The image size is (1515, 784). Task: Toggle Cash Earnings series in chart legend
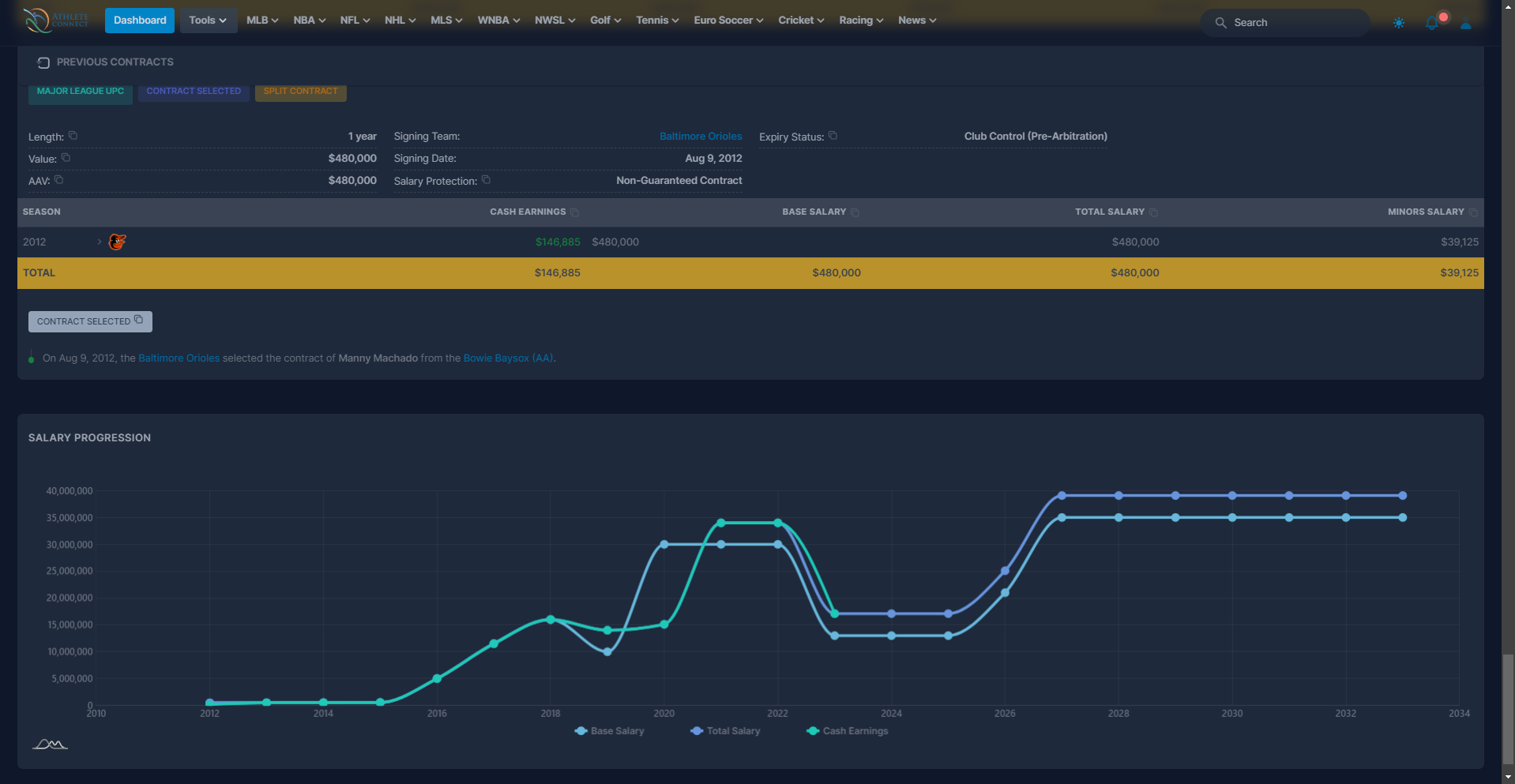(847, 731)
